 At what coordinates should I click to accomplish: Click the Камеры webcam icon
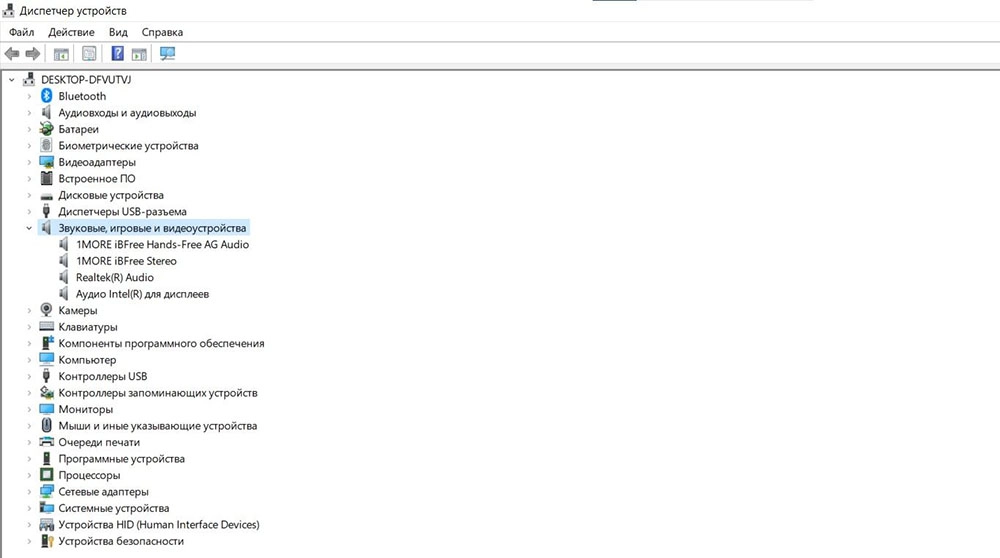tap(46, 310)
